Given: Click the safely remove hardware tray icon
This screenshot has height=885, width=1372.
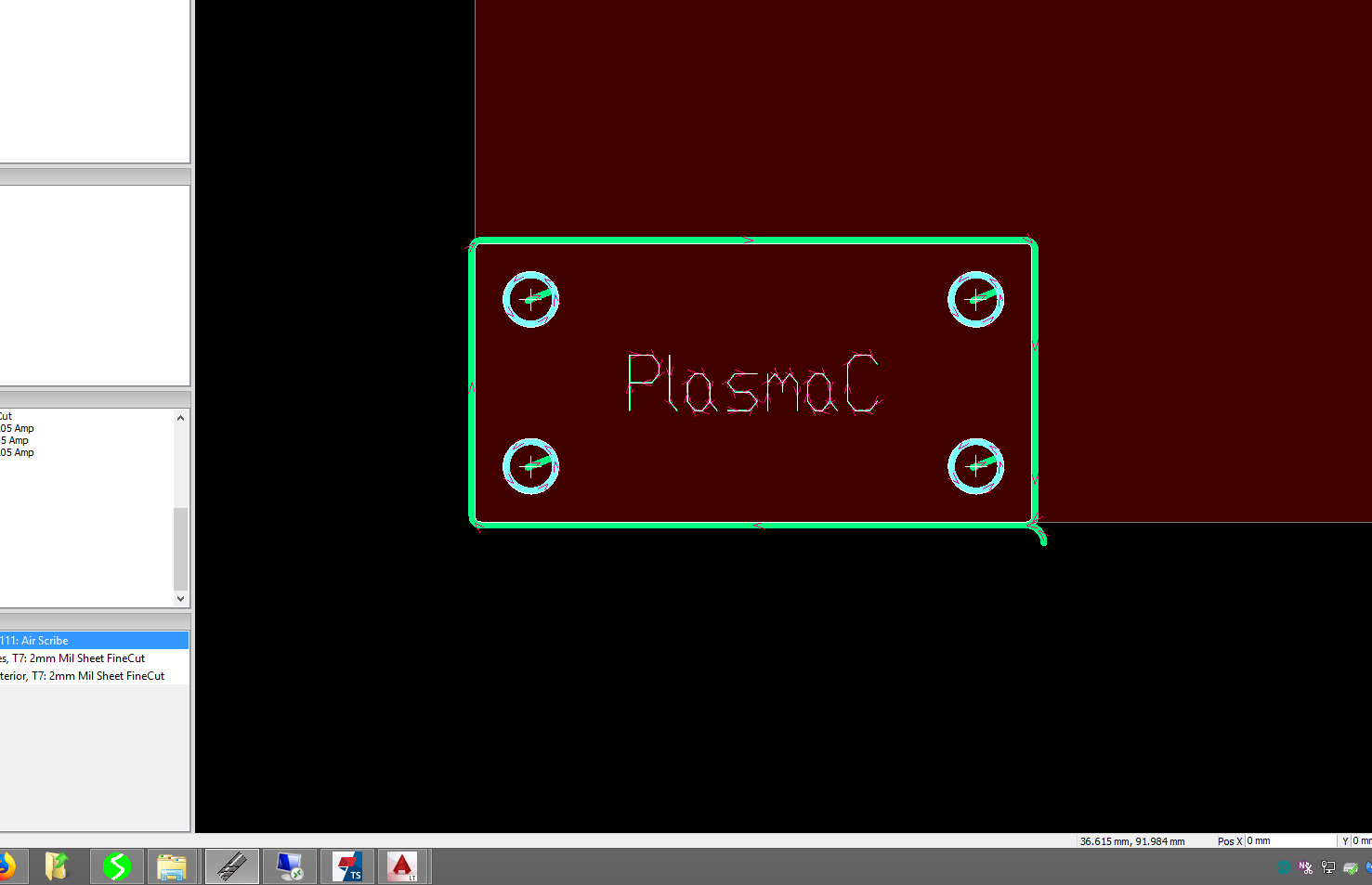Looking at the screenshot, I should click(1351, 867).
